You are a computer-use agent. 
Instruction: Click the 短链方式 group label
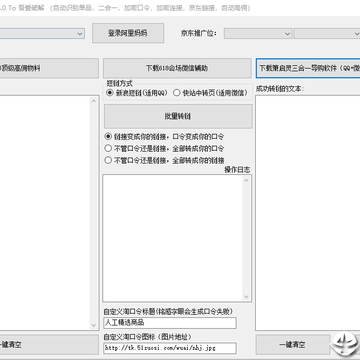(119, 83)
